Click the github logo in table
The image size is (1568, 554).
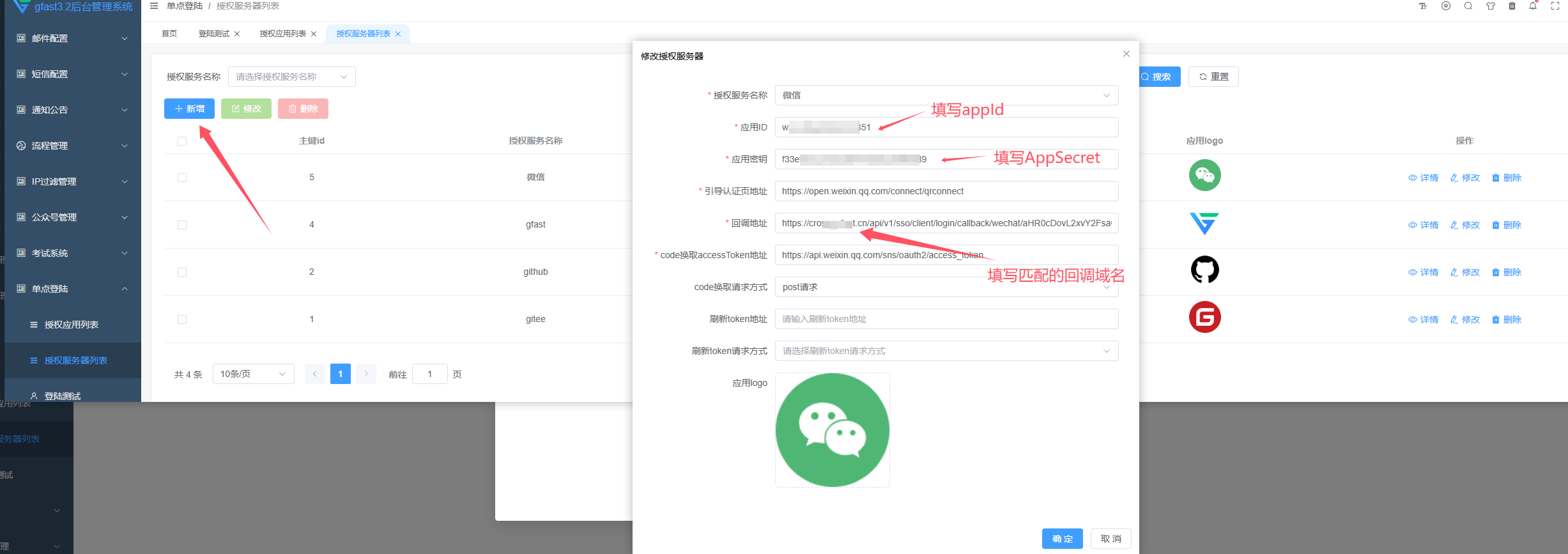click(1204, 270)
